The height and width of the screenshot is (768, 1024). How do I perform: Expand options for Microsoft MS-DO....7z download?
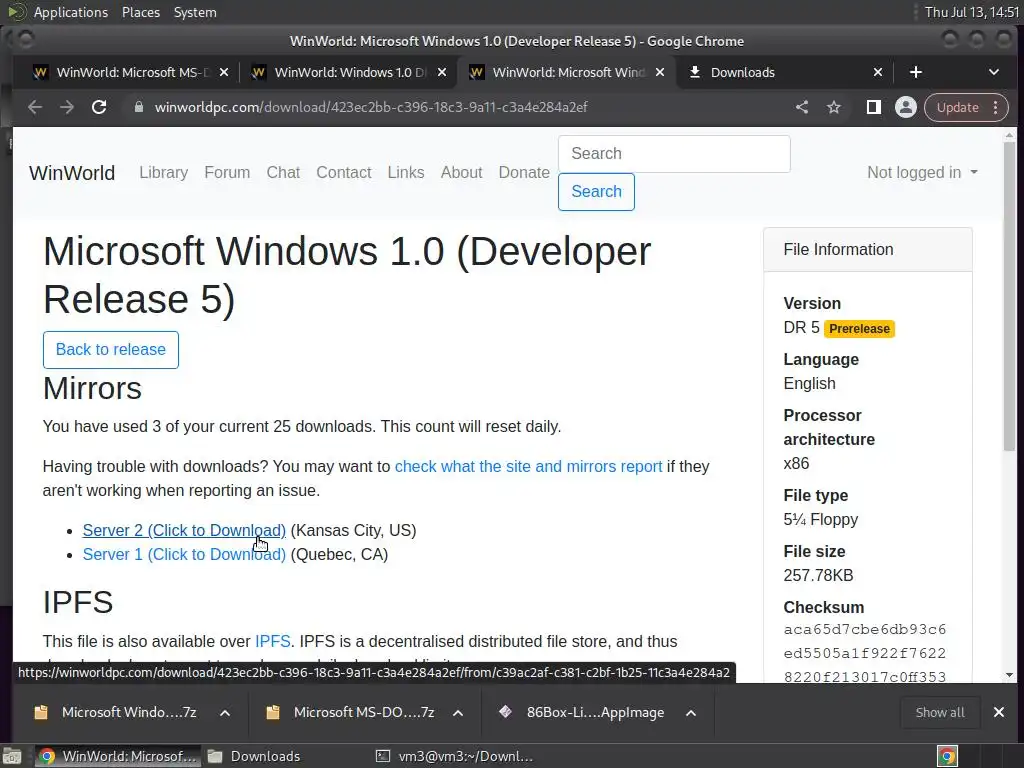pyautogui.click(x=458, y=712)
